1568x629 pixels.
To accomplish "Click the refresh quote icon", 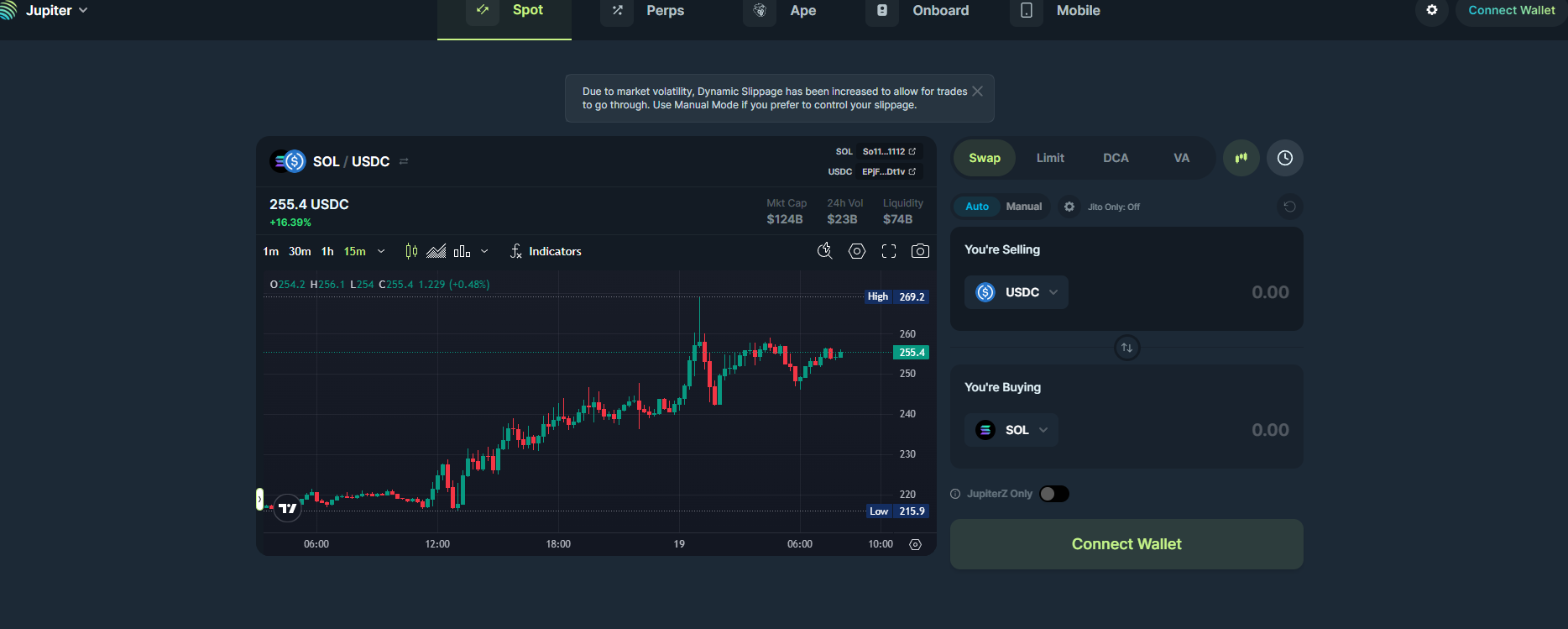I will tap(1290, 207).
